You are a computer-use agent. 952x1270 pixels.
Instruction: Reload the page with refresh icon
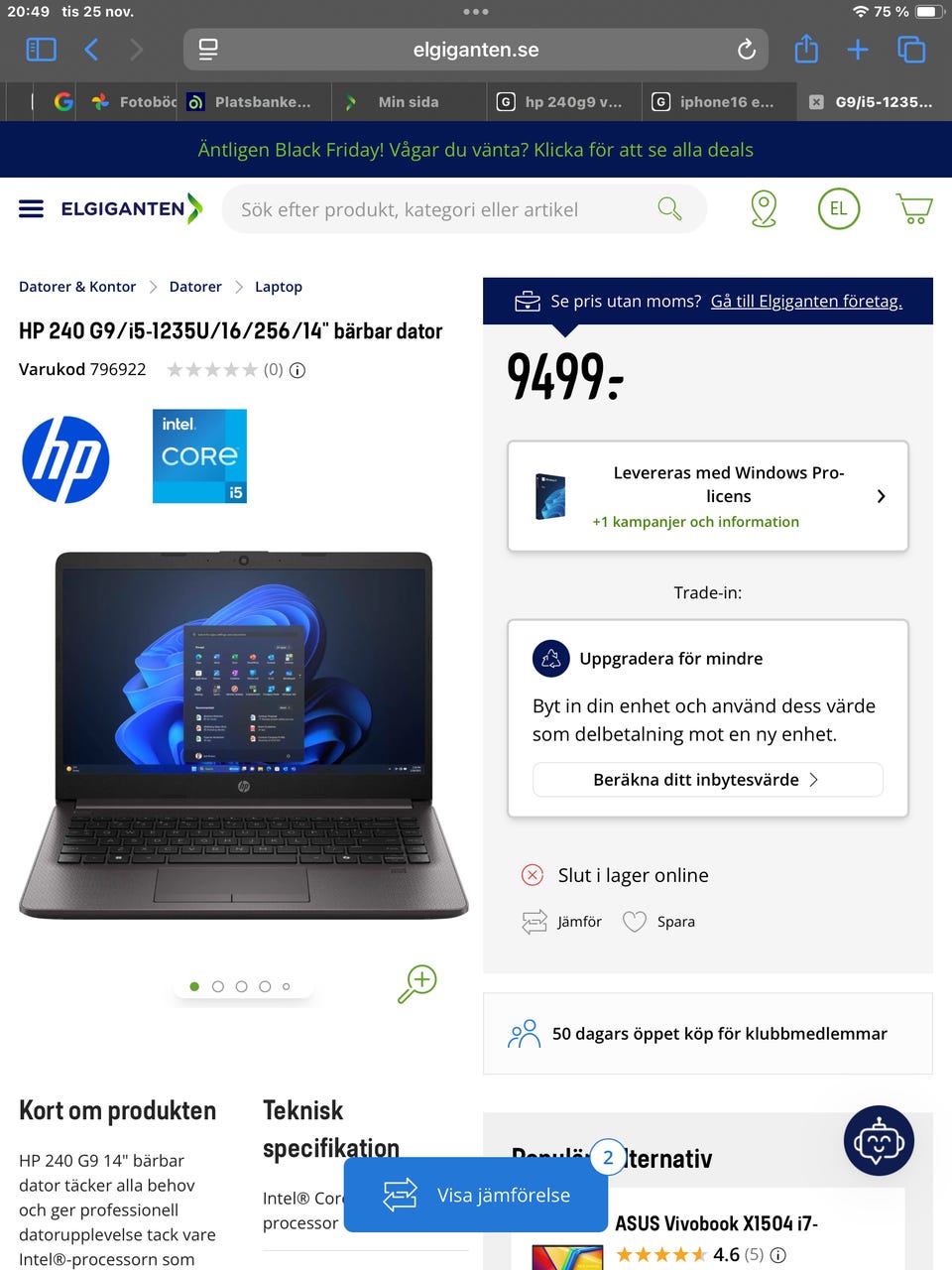tap(747, 49)
